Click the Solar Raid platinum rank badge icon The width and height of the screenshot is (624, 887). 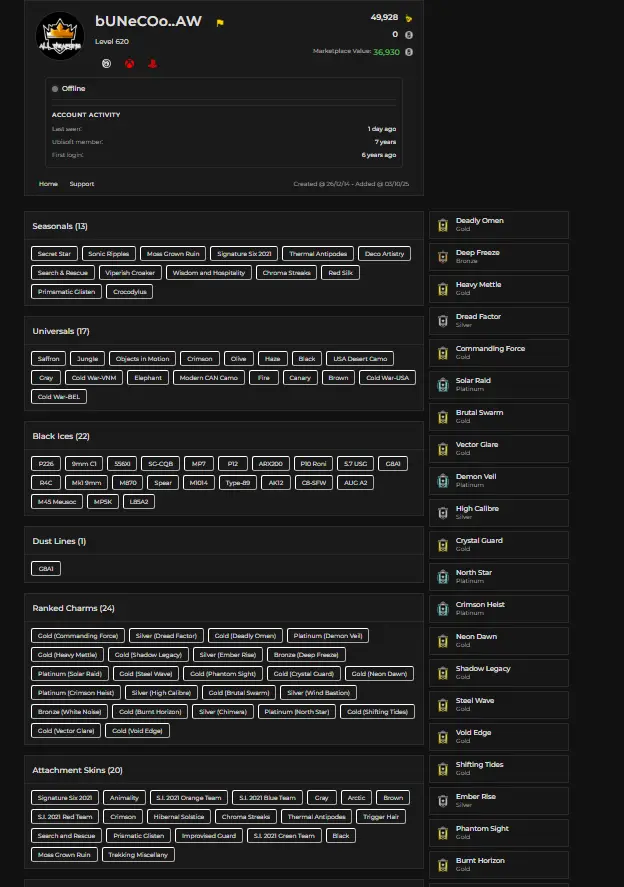(443, 385)
